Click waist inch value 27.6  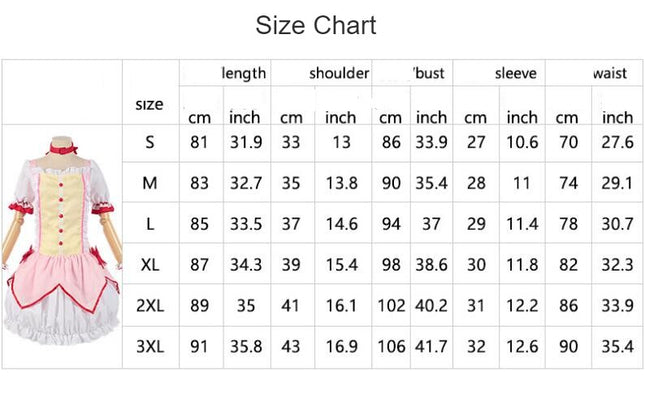coord(617,142)
